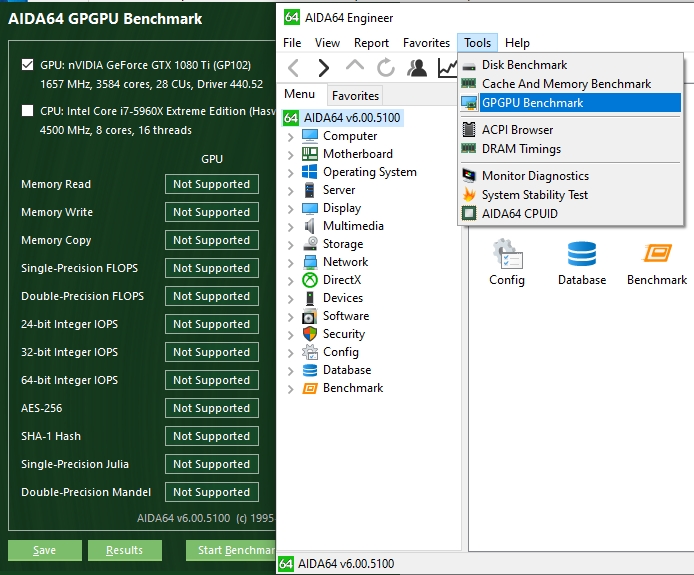Select the Config tree item label
The width and height of the screenshot is (694, 575).
[x=341, y=352]
